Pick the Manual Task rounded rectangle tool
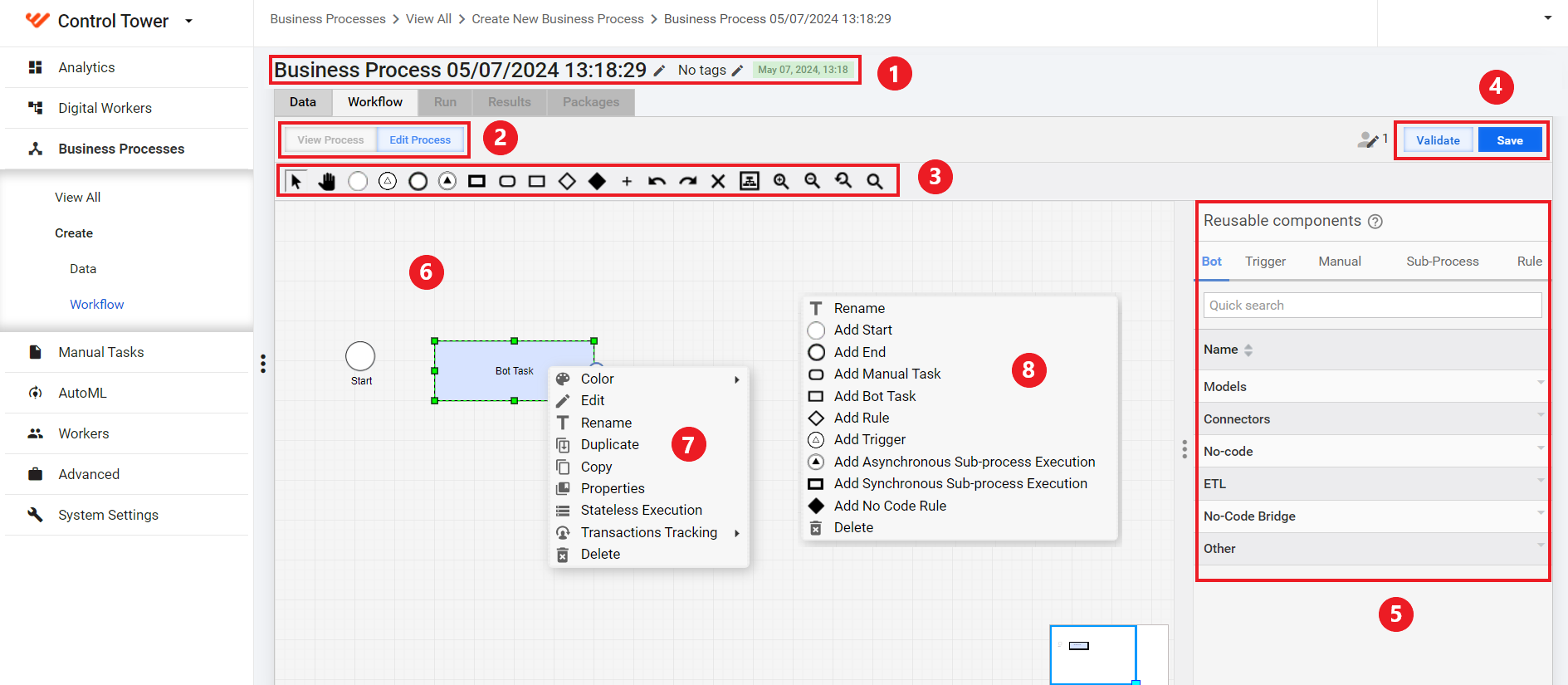The height and width of the screenshot is (685, 1568). point(507,181)
